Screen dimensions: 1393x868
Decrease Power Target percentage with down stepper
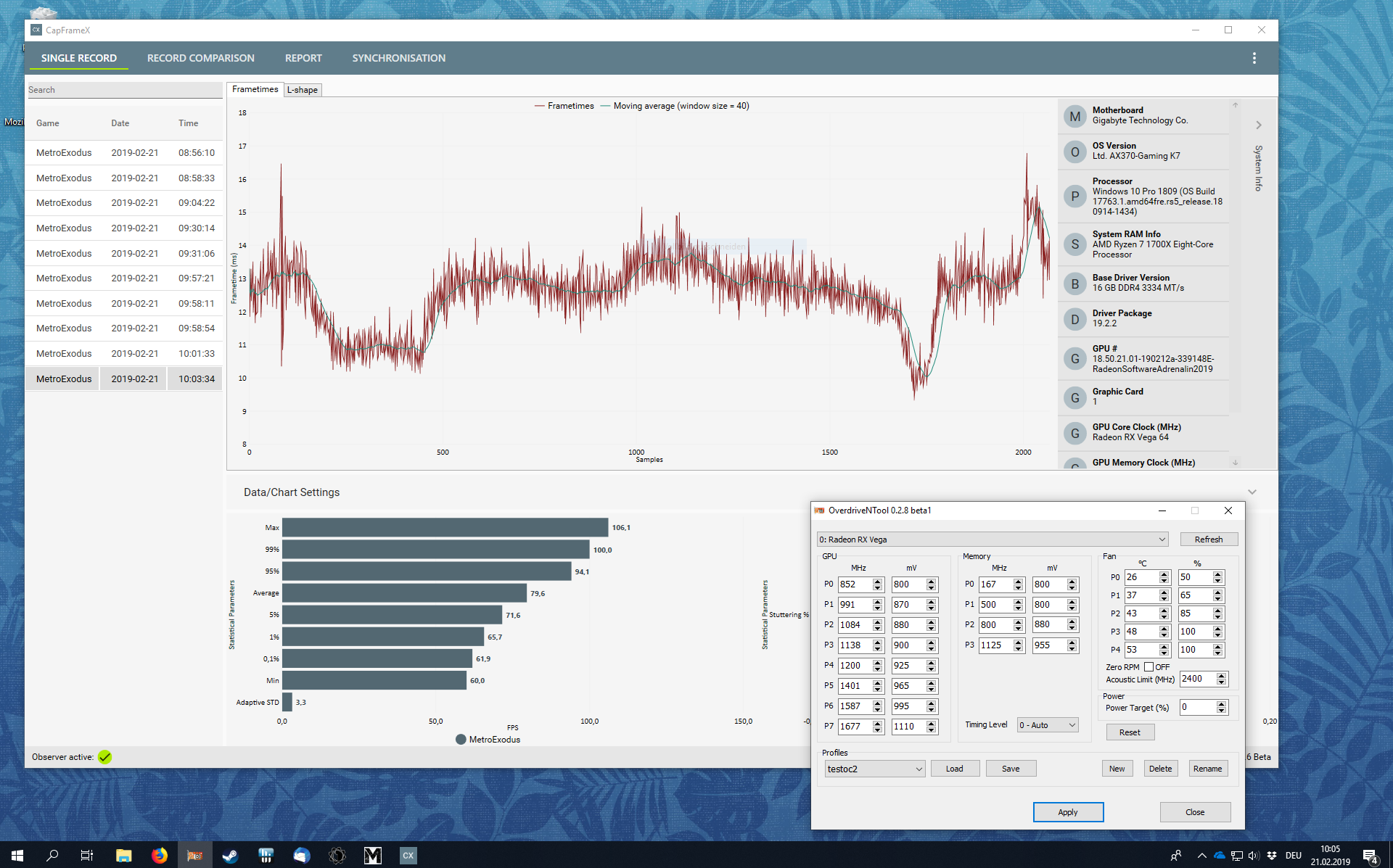coord(1222,711)
